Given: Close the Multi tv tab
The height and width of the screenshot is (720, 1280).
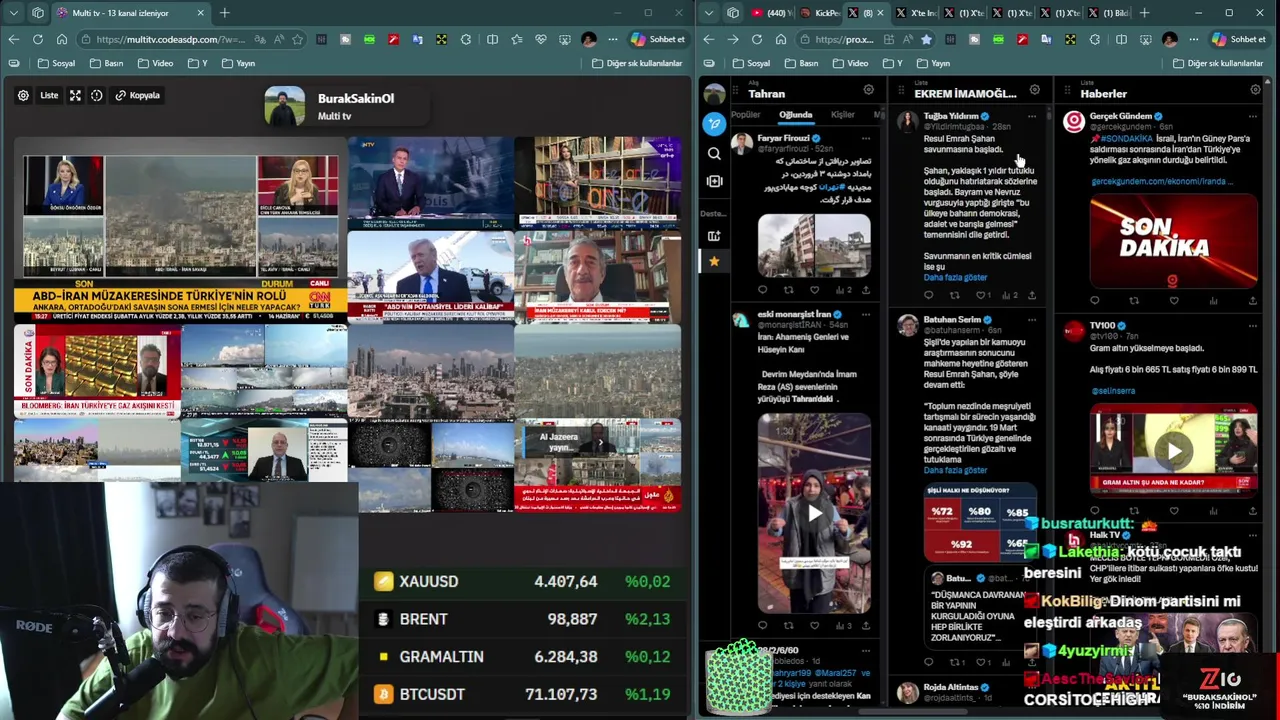Looking at the screenshot, I should [200, 13].
